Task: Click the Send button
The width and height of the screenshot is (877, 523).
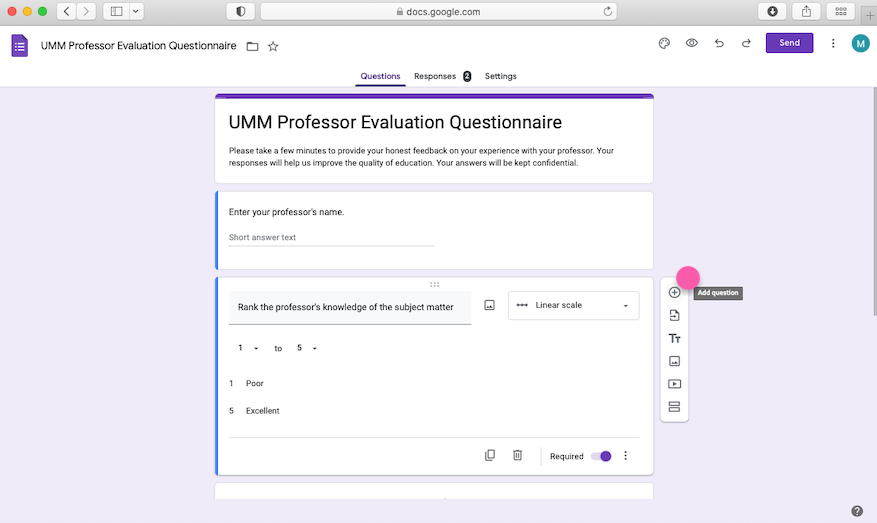Action: pos(789,43)
